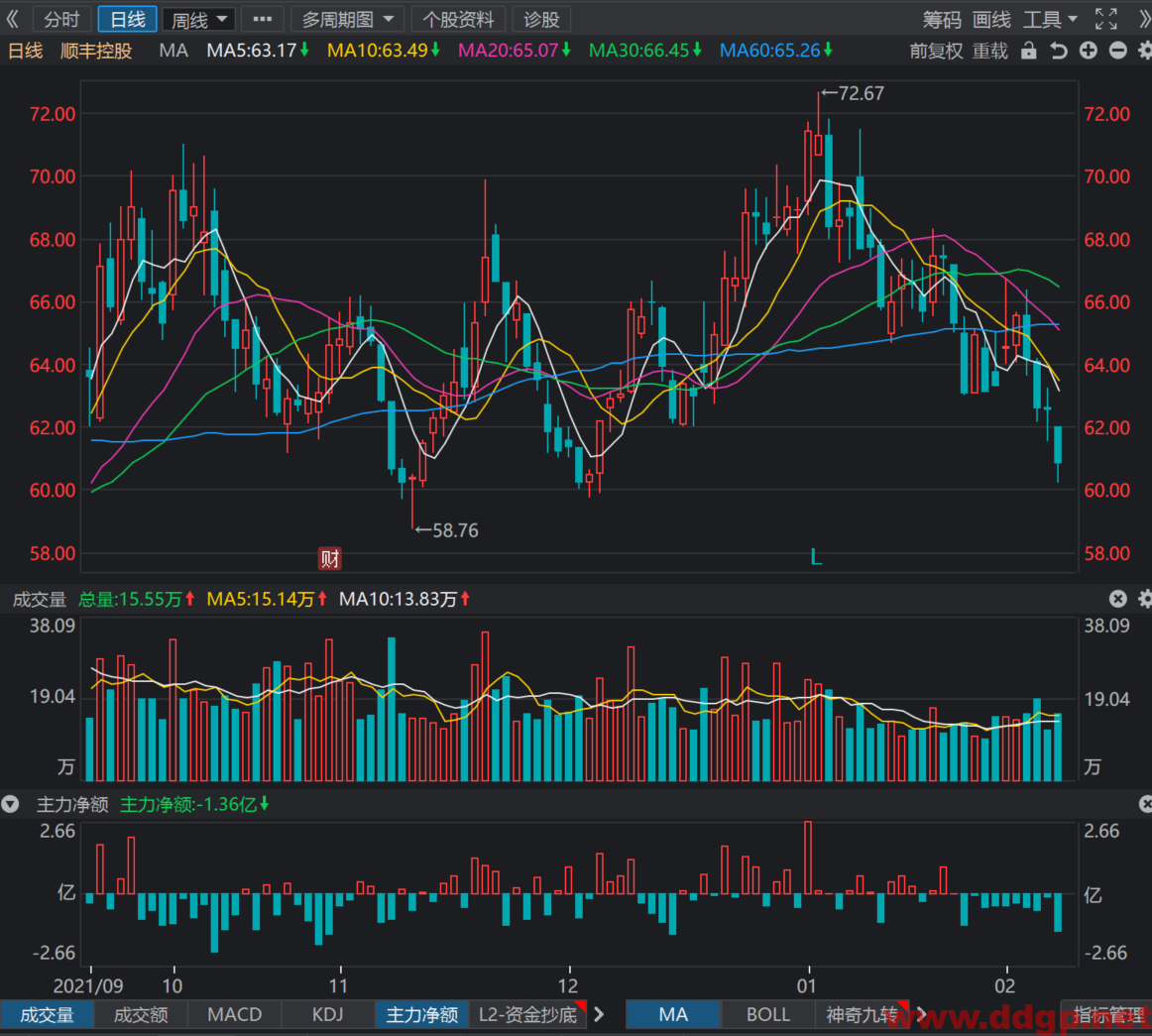The height and width of the screenshot is (1036, 1152).
Task: Click 重载 to reload data
Action: [x=990, y=51]
